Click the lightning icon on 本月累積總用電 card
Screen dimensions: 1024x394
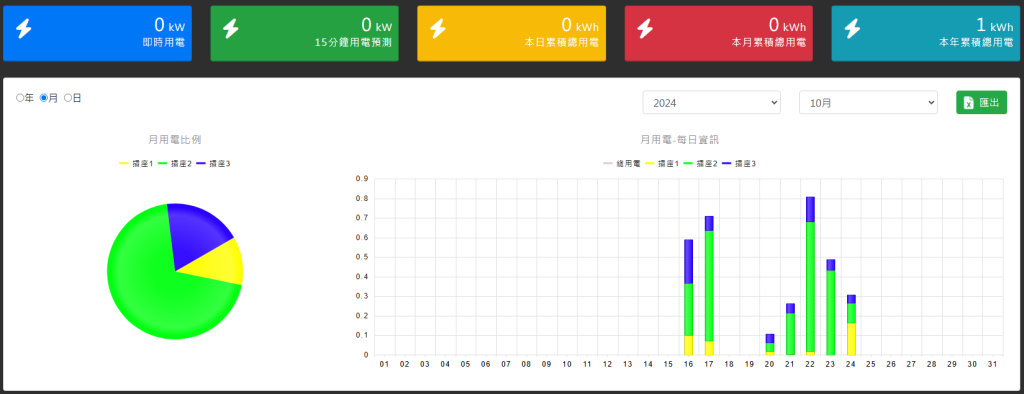pyautogui.click(x=645, y=28)
